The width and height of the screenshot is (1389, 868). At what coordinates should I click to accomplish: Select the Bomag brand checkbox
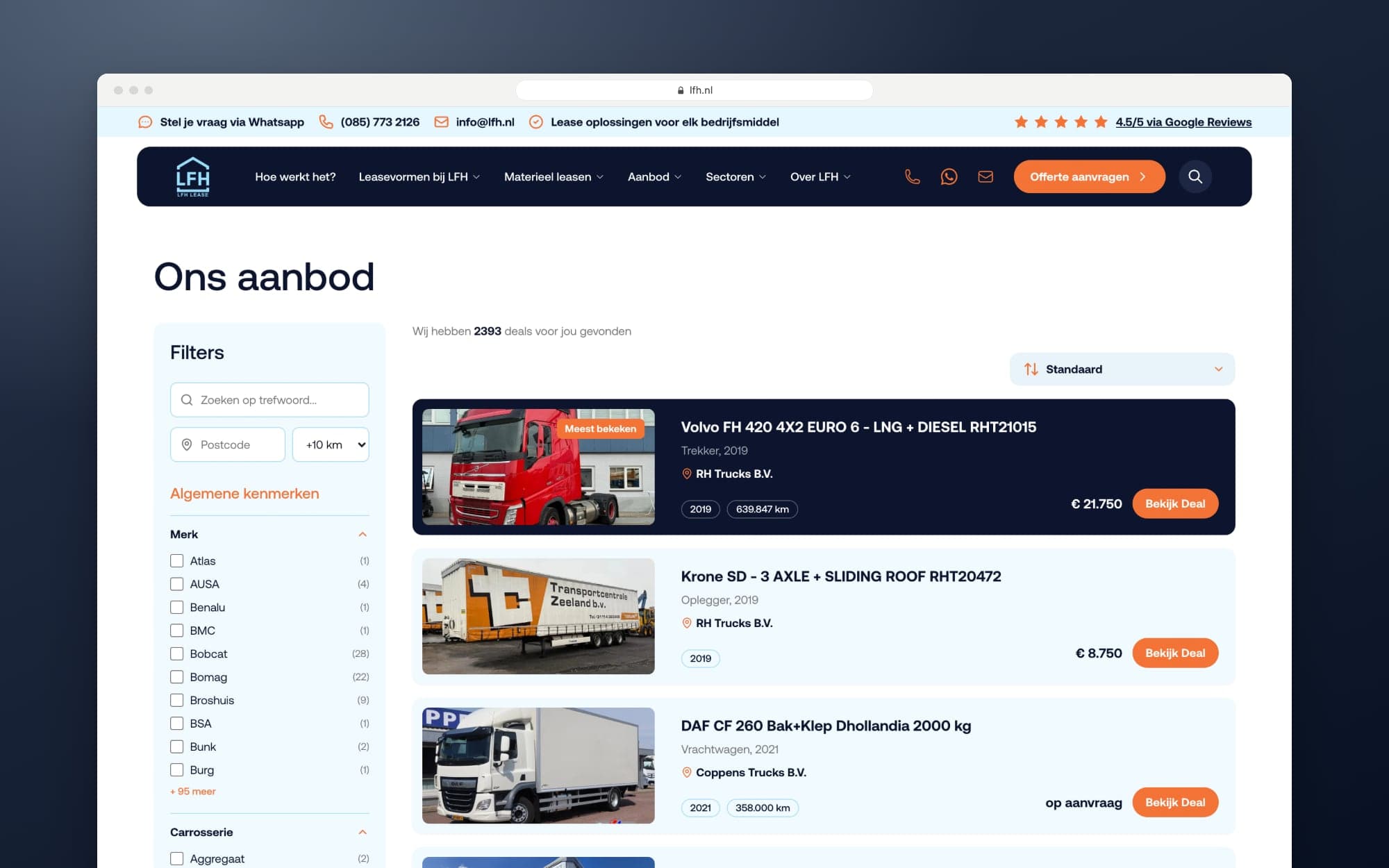coord(177,677)
